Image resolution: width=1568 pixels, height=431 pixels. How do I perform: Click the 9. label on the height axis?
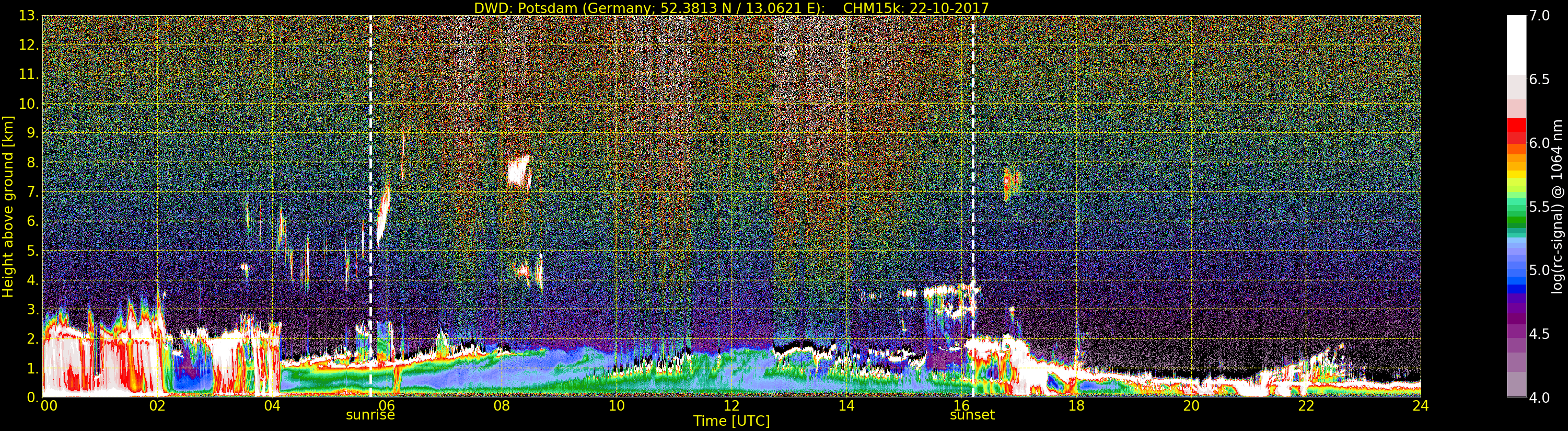pyautogui.click(x=33, y=133)
